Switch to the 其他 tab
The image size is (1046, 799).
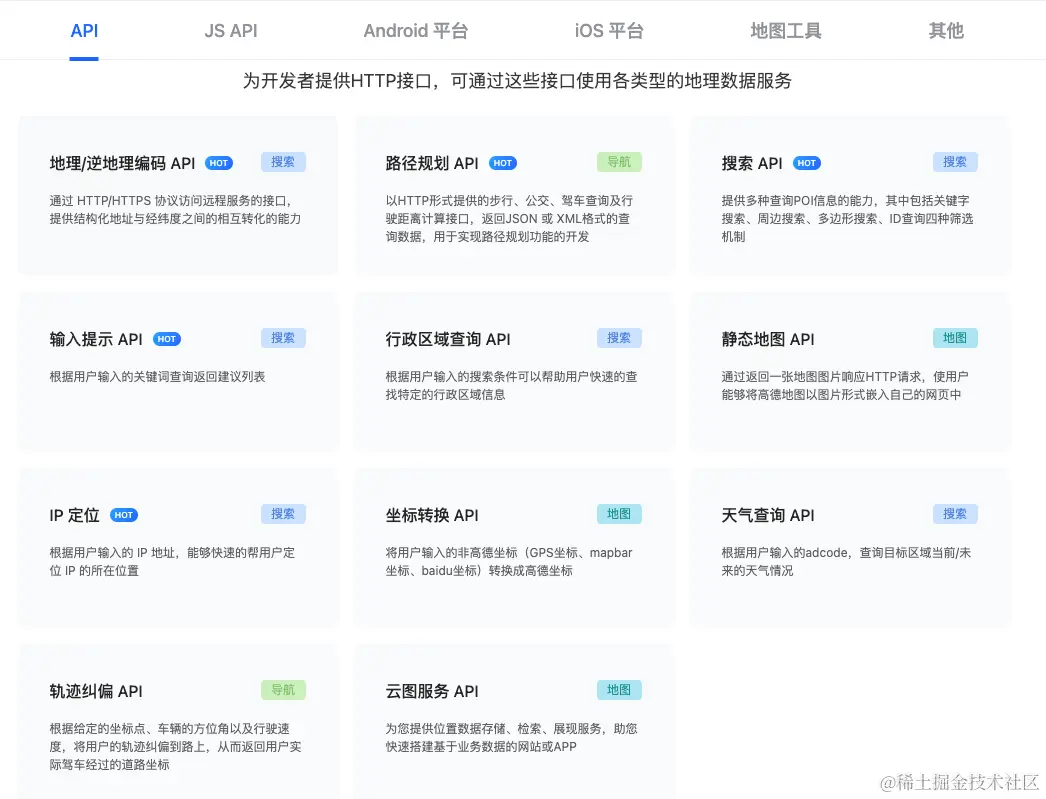click(946, 31)
